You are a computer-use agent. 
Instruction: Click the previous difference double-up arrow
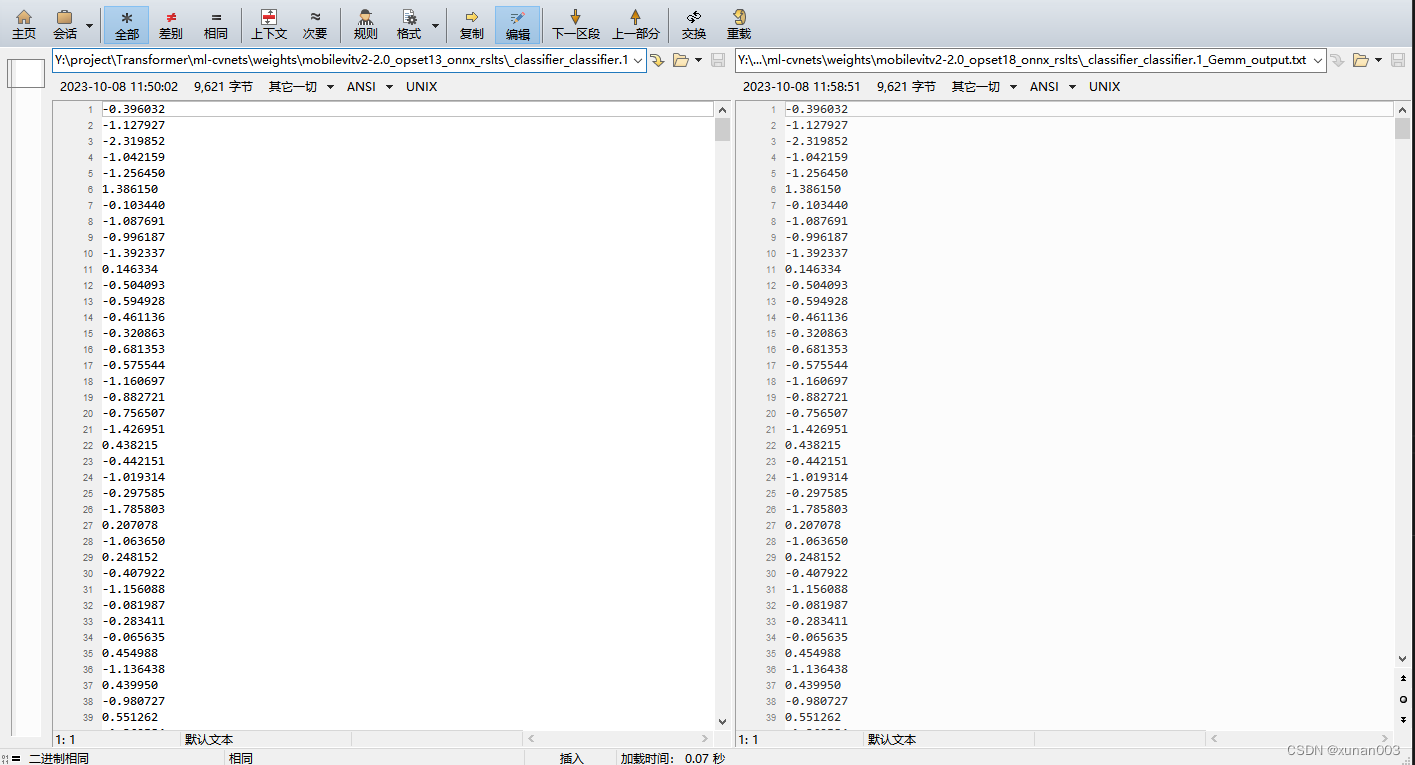point(1403,679)
